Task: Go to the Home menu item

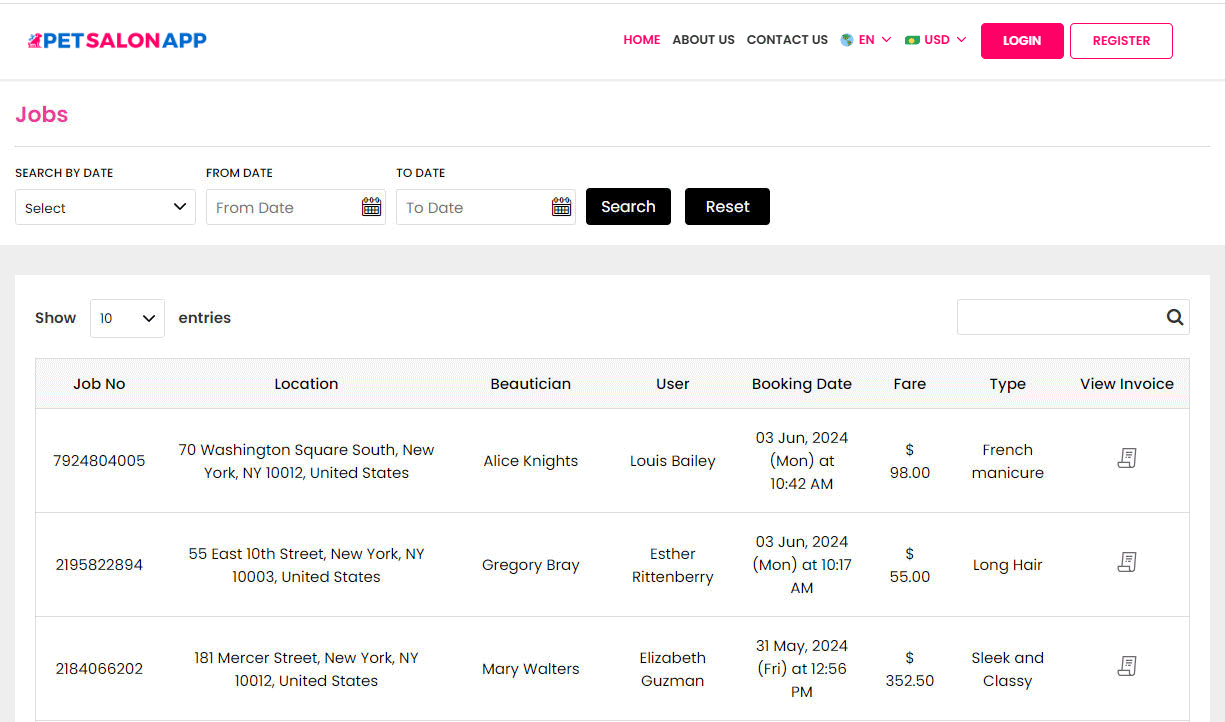Action: click(x=642, y=40)
